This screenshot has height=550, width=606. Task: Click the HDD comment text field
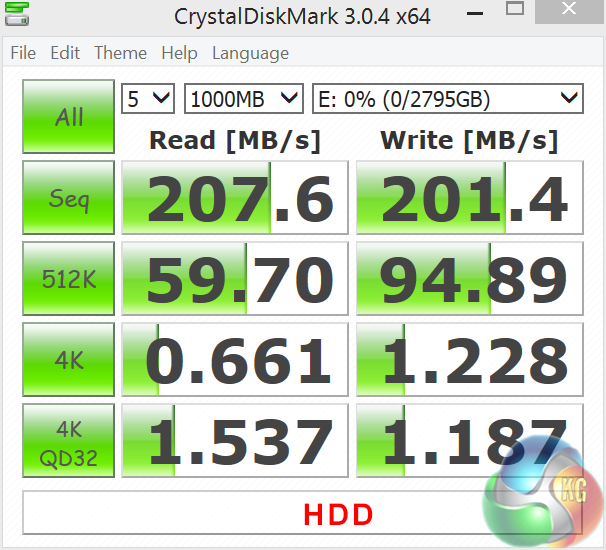[x=302, y=513]
